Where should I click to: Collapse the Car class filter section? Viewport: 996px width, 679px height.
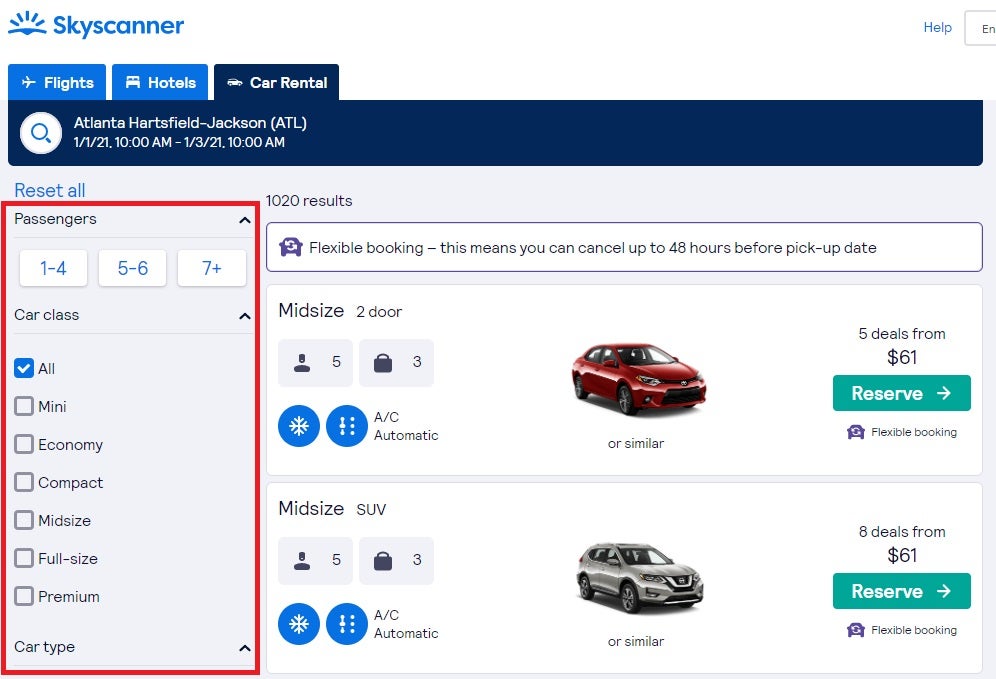tap(245, 316)
